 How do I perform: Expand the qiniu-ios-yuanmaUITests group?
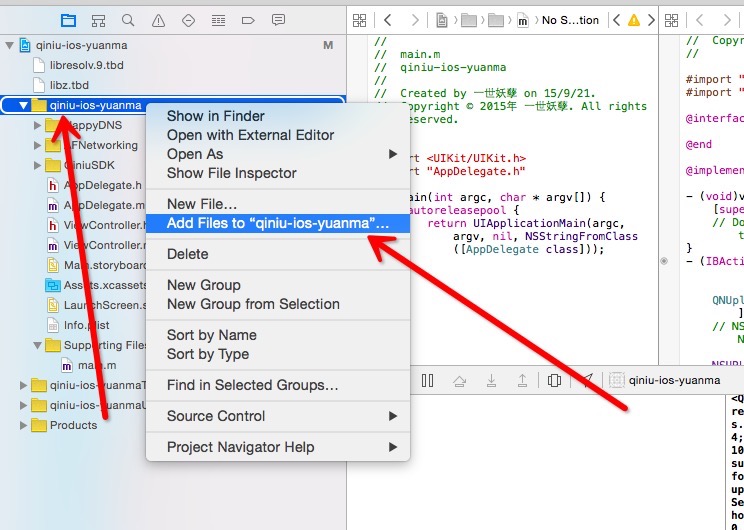pyautogui.click(x=23, y=405)
